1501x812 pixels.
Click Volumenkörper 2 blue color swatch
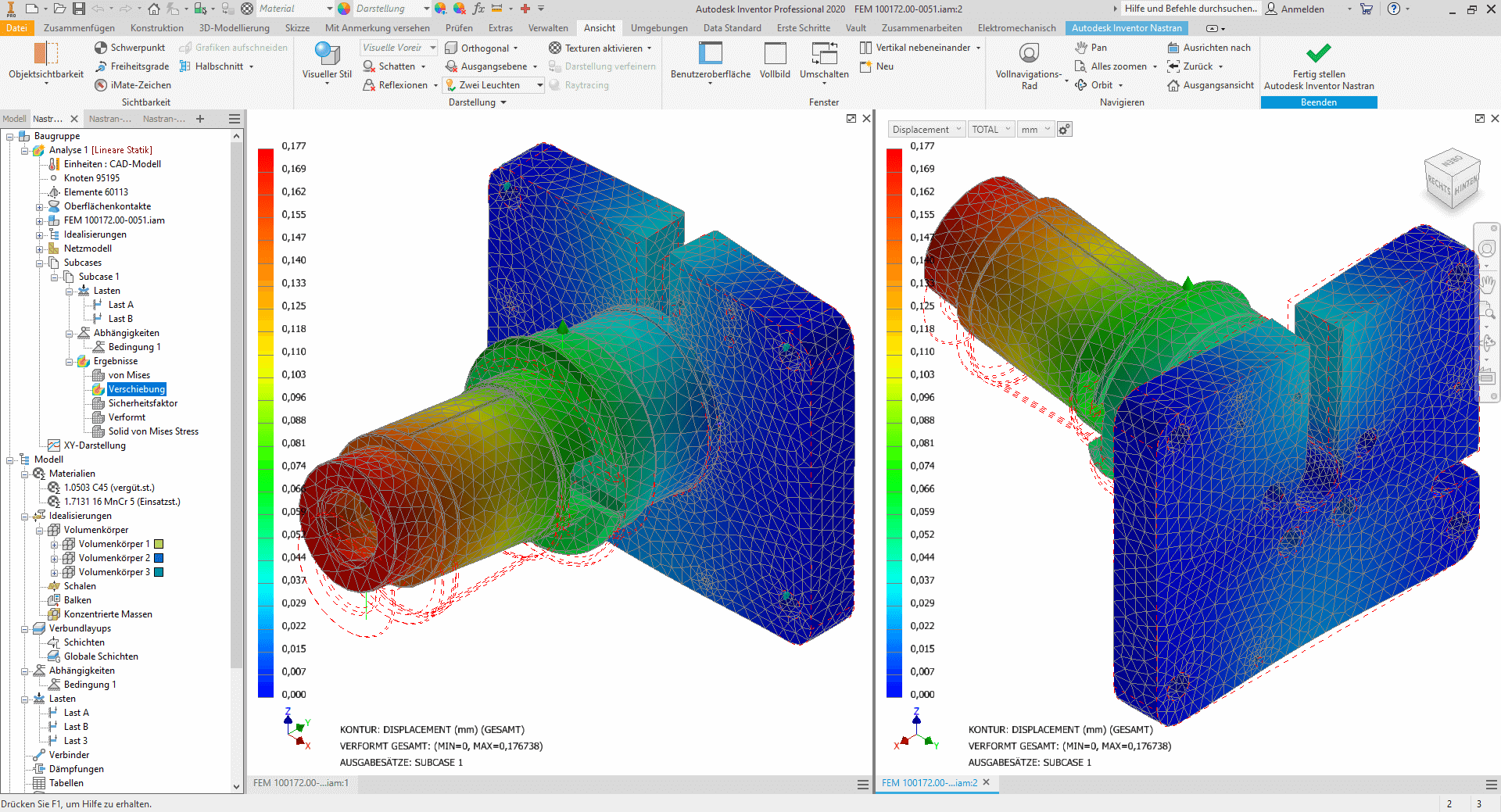point(159,558)
